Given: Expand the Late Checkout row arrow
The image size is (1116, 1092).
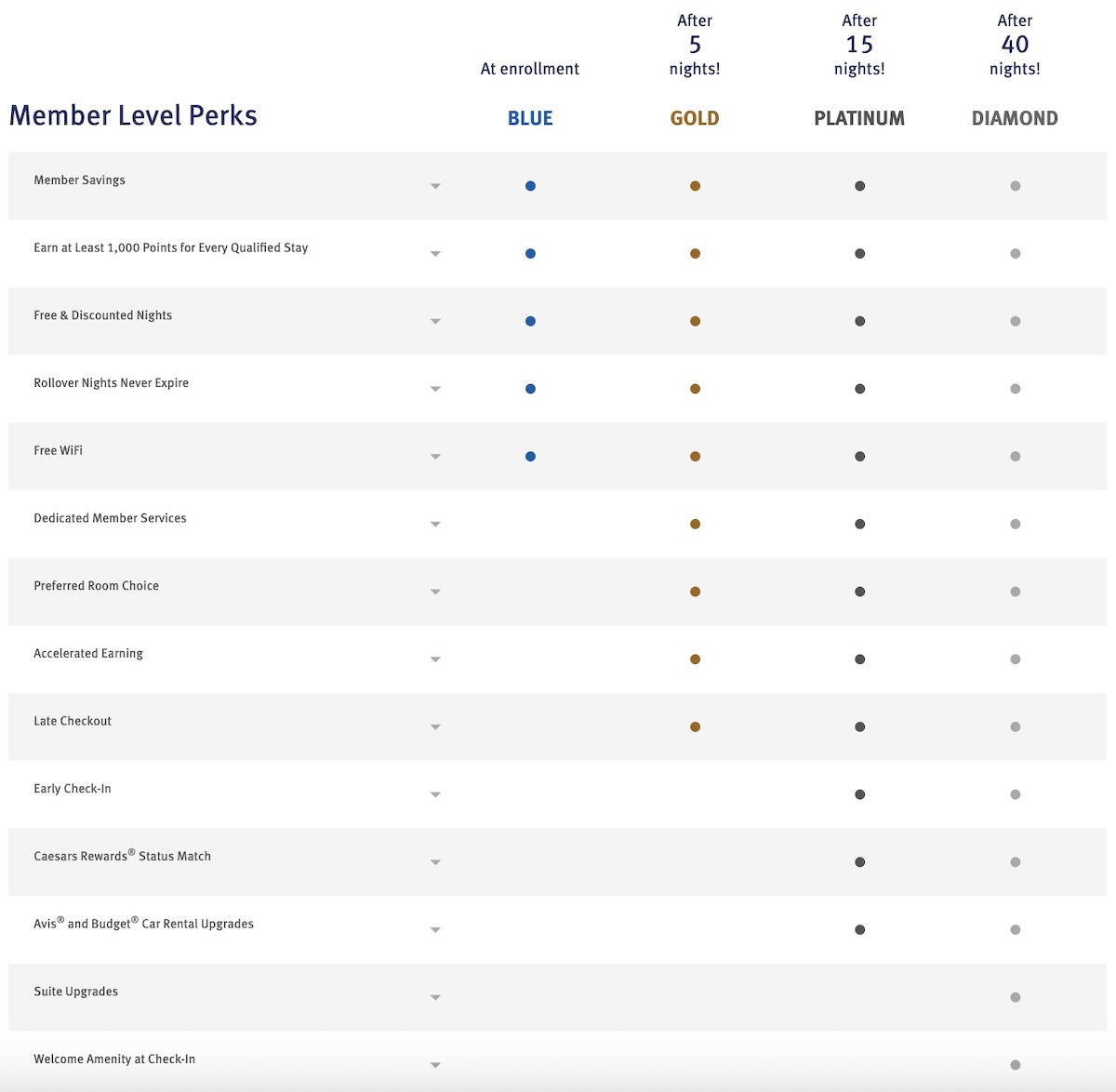Looking at the screenshot, I should [435, 727].
